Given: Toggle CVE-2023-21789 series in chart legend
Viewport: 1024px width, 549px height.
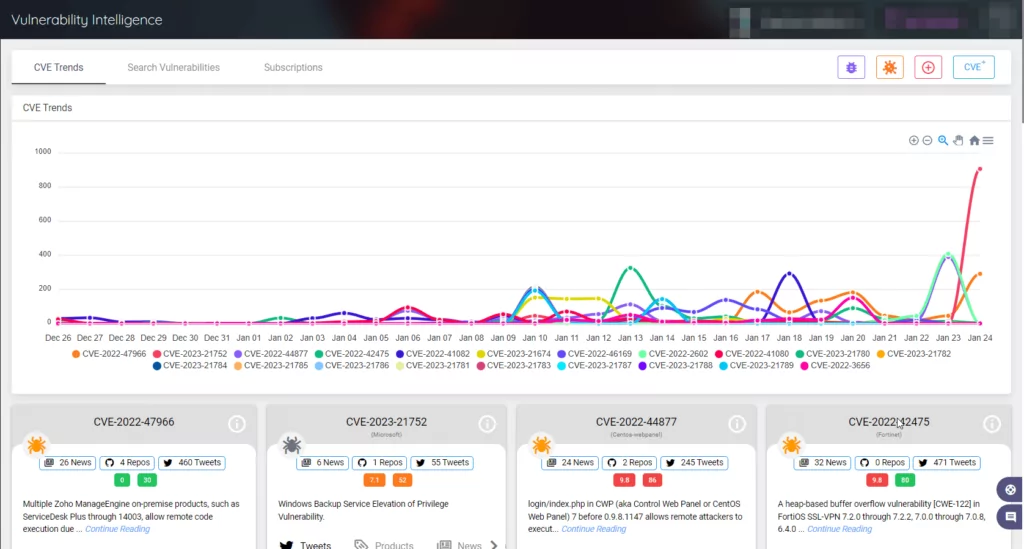Looking at the screenshot, I should click(x=757, y=366).
